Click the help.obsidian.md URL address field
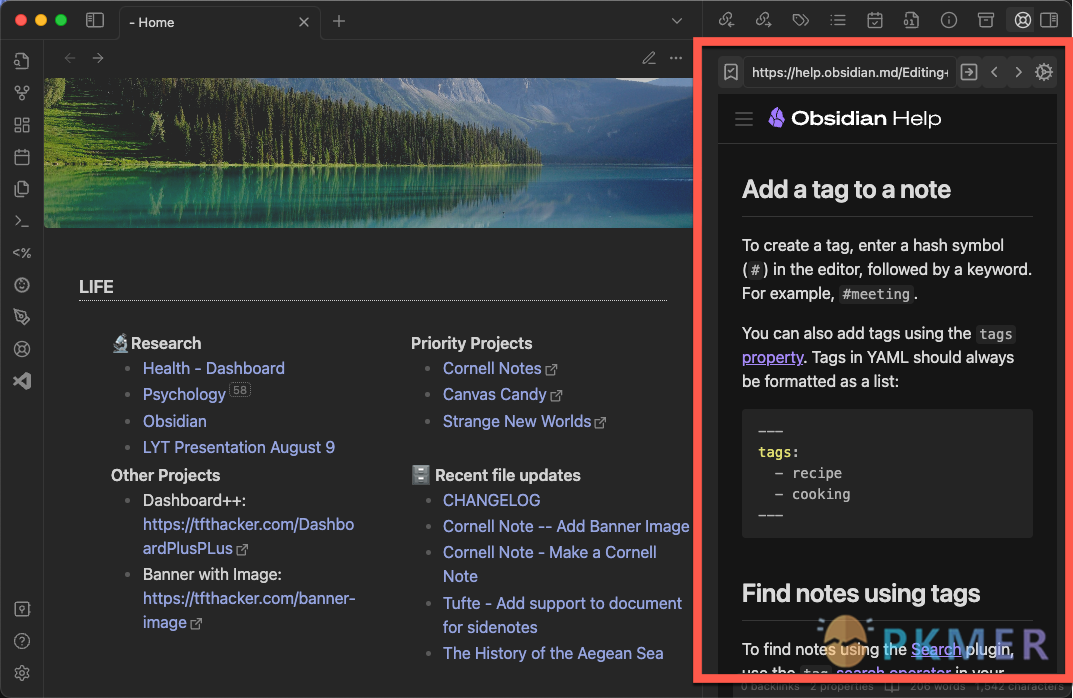This screenshot has width=1073, height=698. coord(850,72)
